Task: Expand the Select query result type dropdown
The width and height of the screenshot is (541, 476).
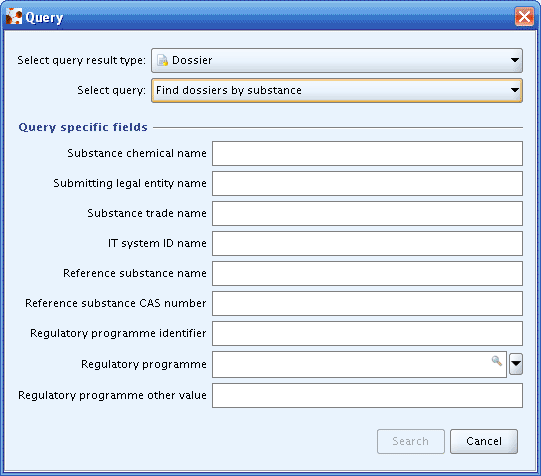Action: [515, 60]
